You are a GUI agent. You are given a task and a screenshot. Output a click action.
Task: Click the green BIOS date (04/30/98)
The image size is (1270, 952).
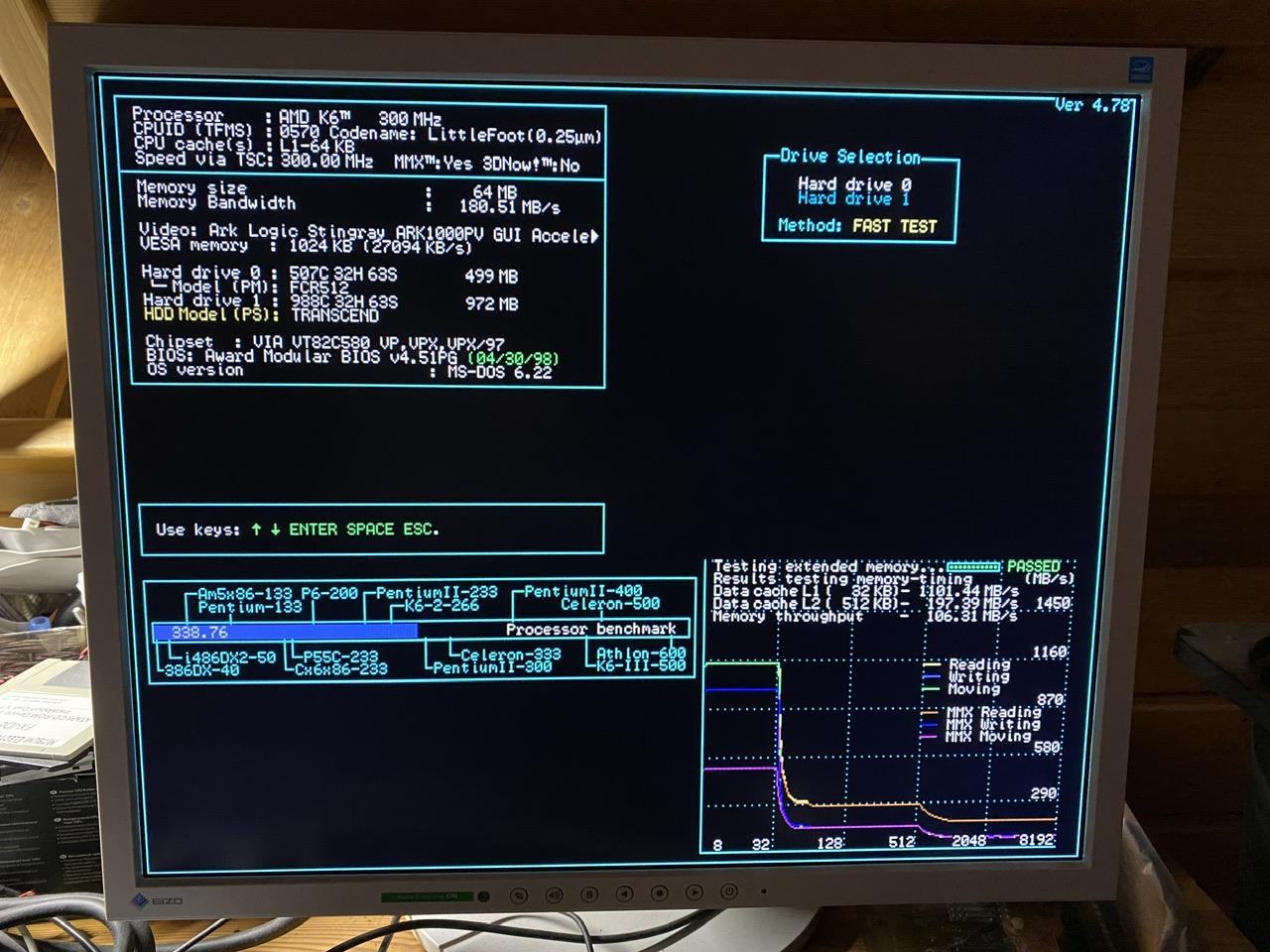click(515, 358)
